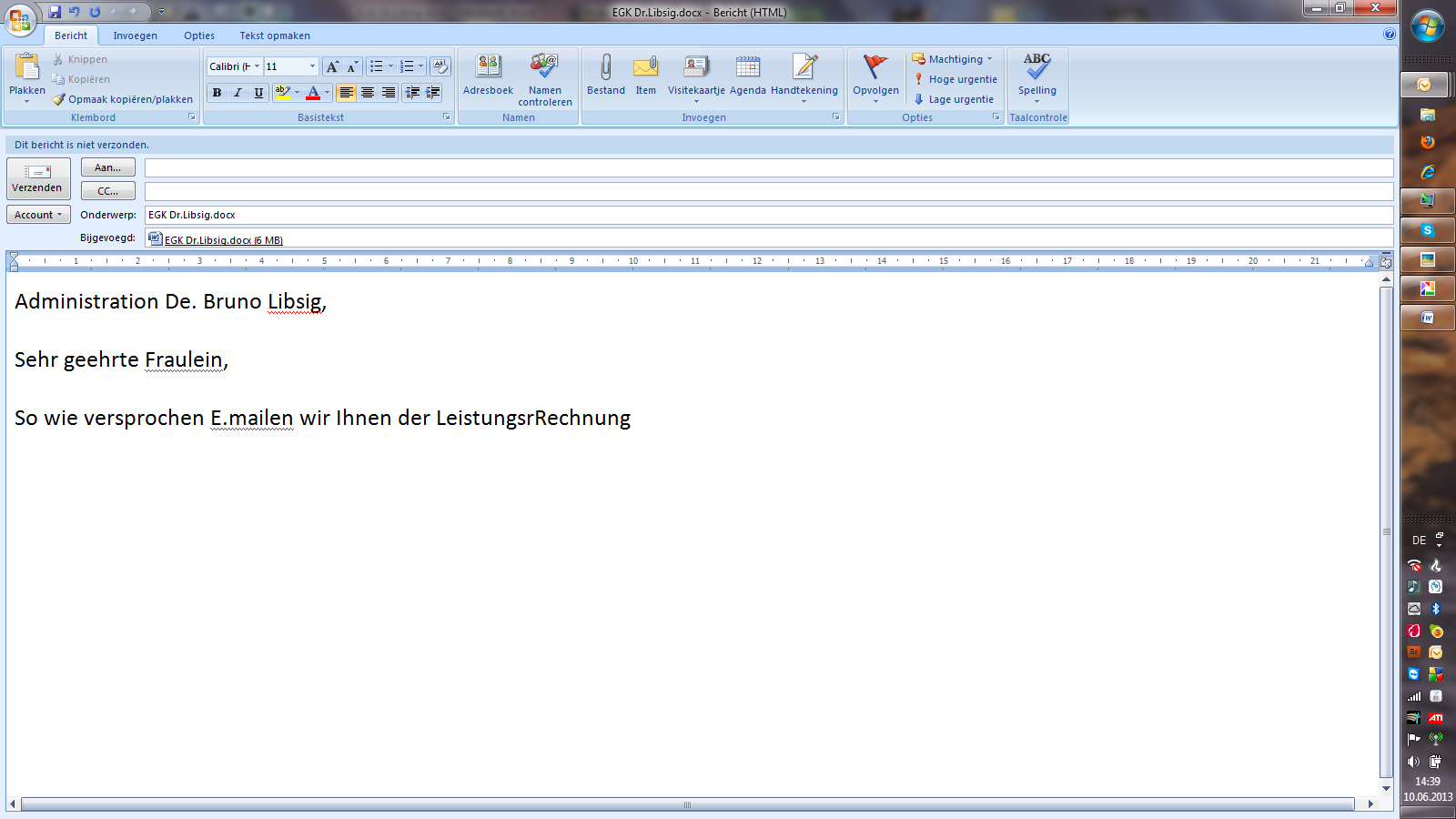This screenshot has height=819, width=1456.
Task: Click Verzenden to send the email
Action: pos(37,178)
